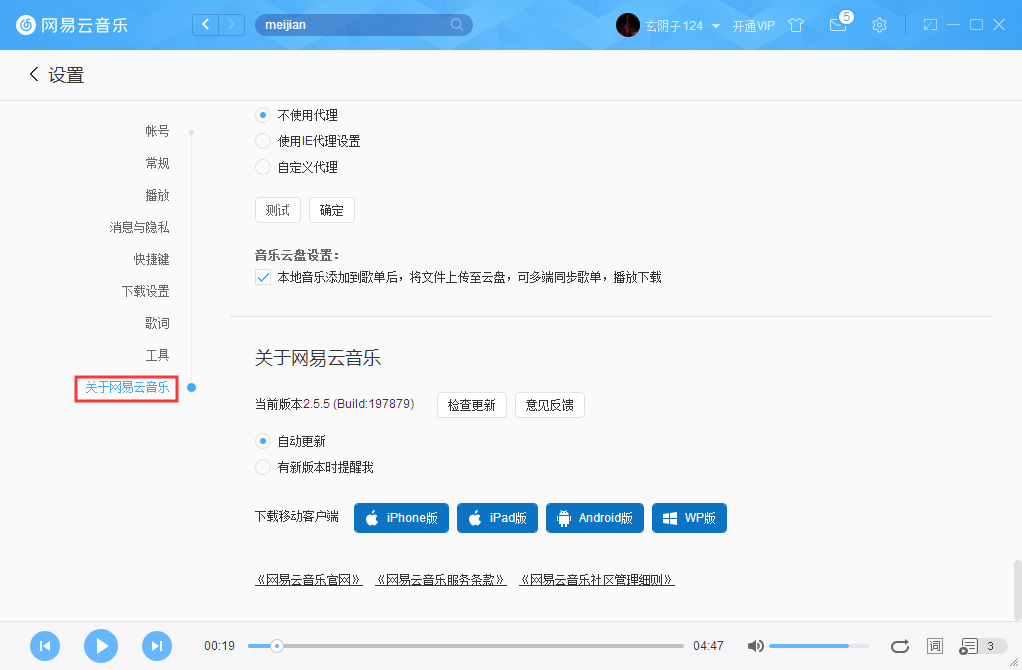Switch to the 歌词 settings section
Viewport: 1022px width, 670px height.
pos(157,323)
